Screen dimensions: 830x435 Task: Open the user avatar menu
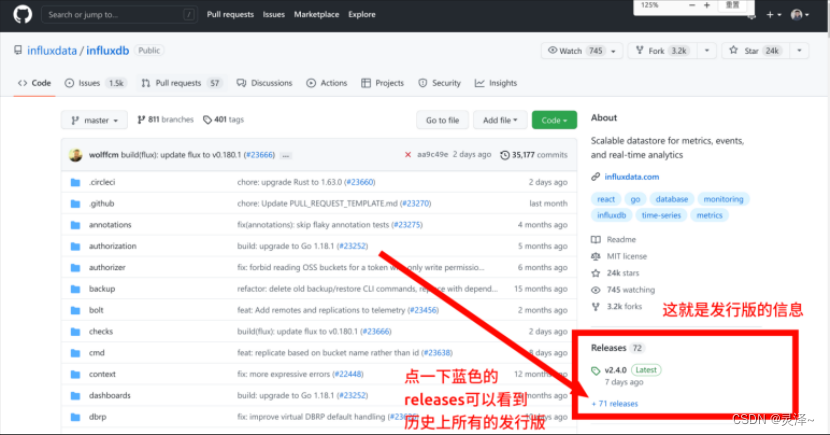(799, 15)
